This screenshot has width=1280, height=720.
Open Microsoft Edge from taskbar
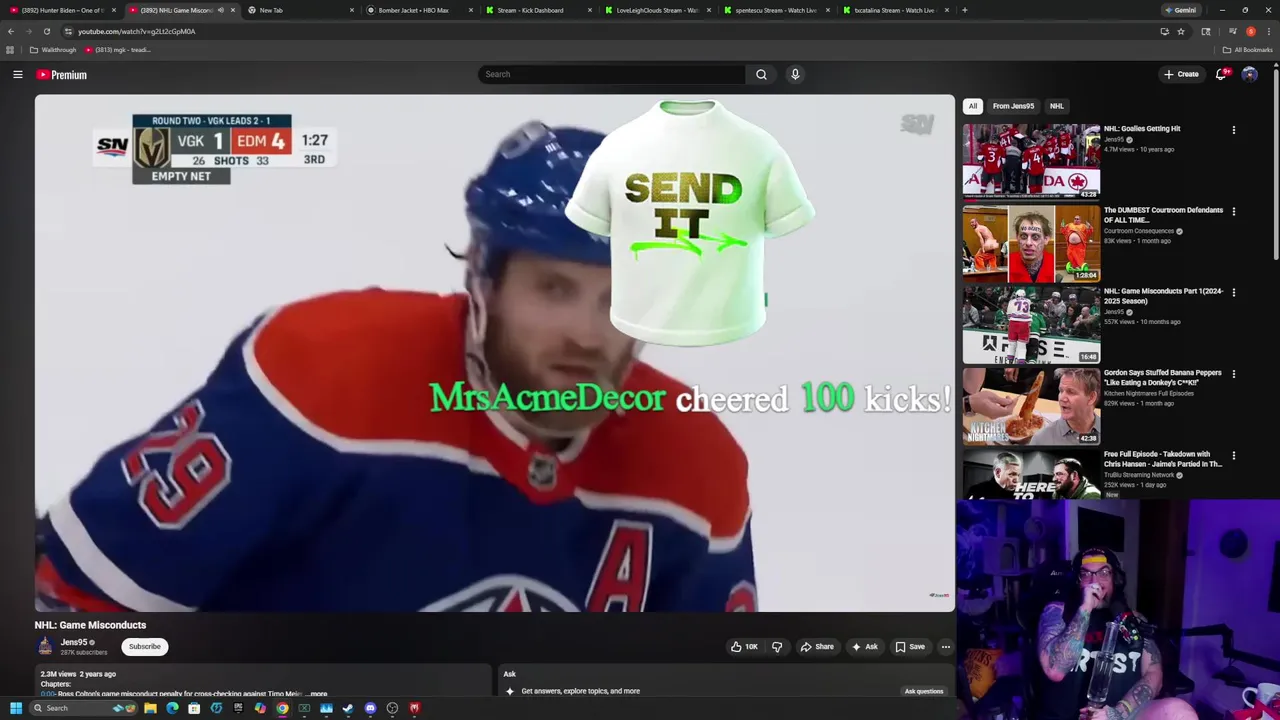[x=172, y=708]
